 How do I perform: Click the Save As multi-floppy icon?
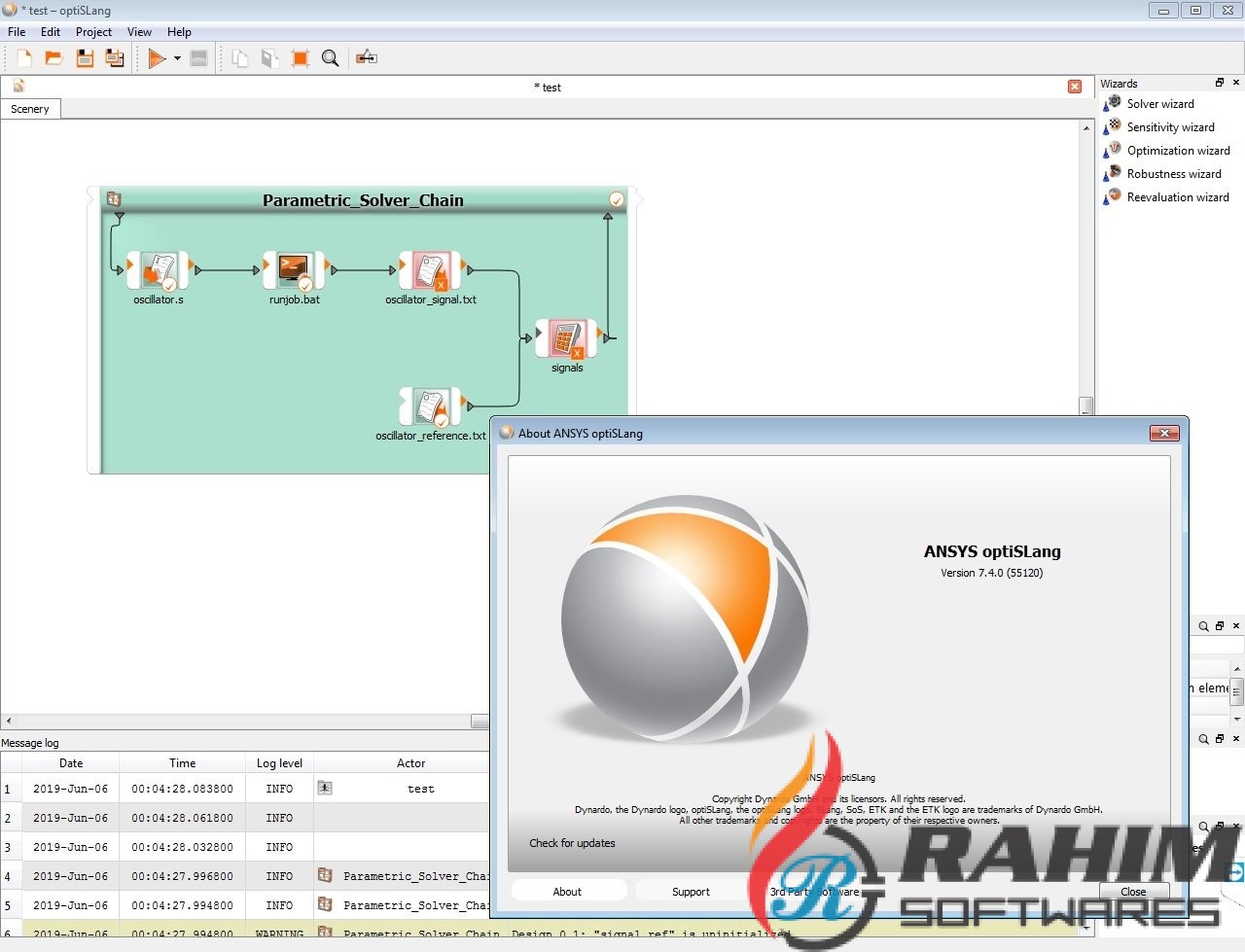115,58
